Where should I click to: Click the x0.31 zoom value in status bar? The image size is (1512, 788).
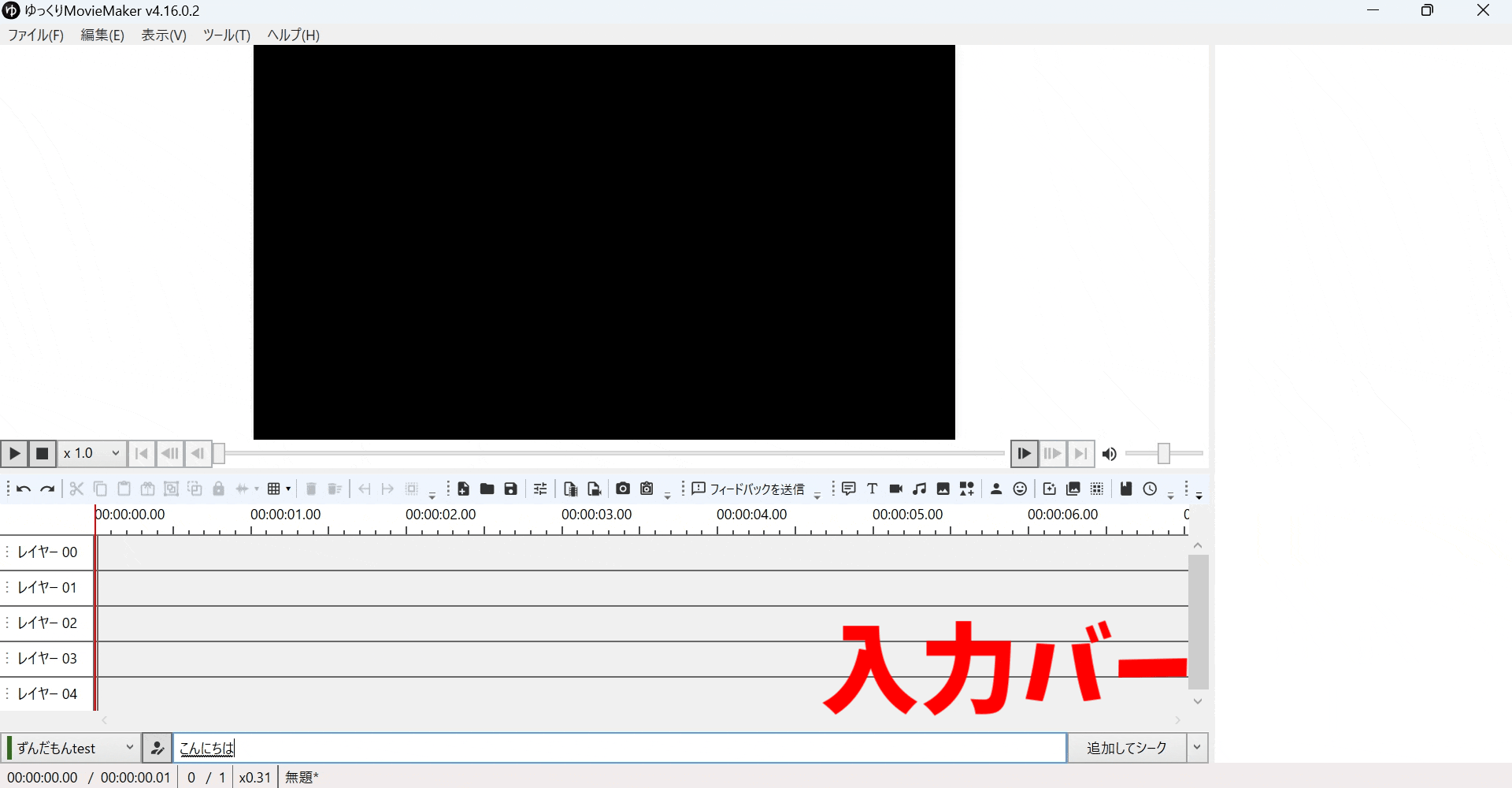coord(255,778)
